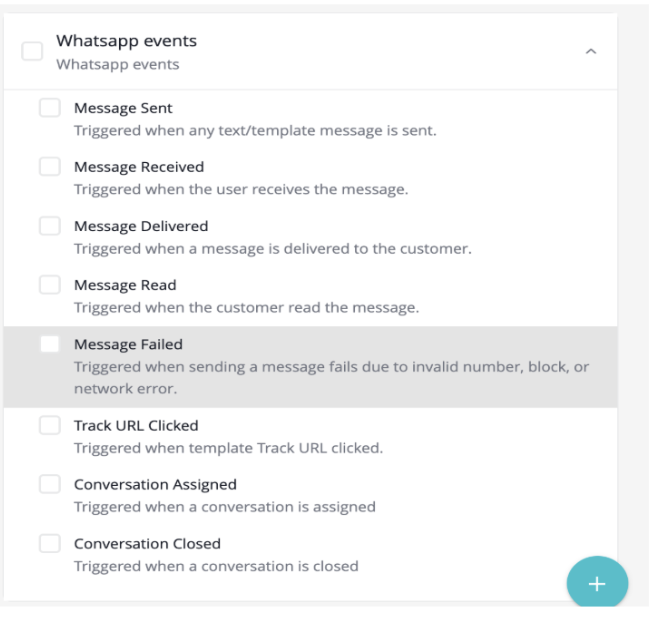Select the Message Received event label
This screenshot has width=649, height=618.
(x=138, y=167)
